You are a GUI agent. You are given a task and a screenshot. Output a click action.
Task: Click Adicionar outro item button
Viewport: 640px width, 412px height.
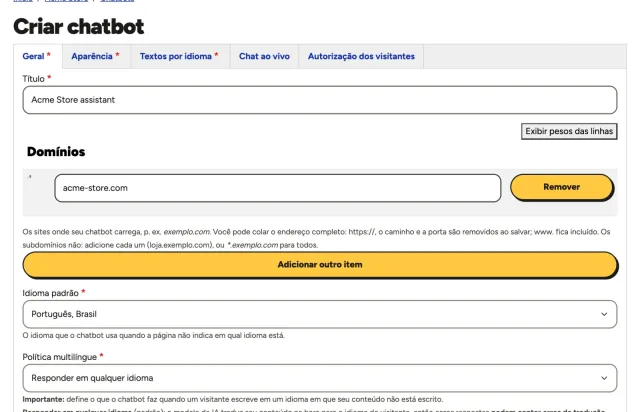[320, 265]
